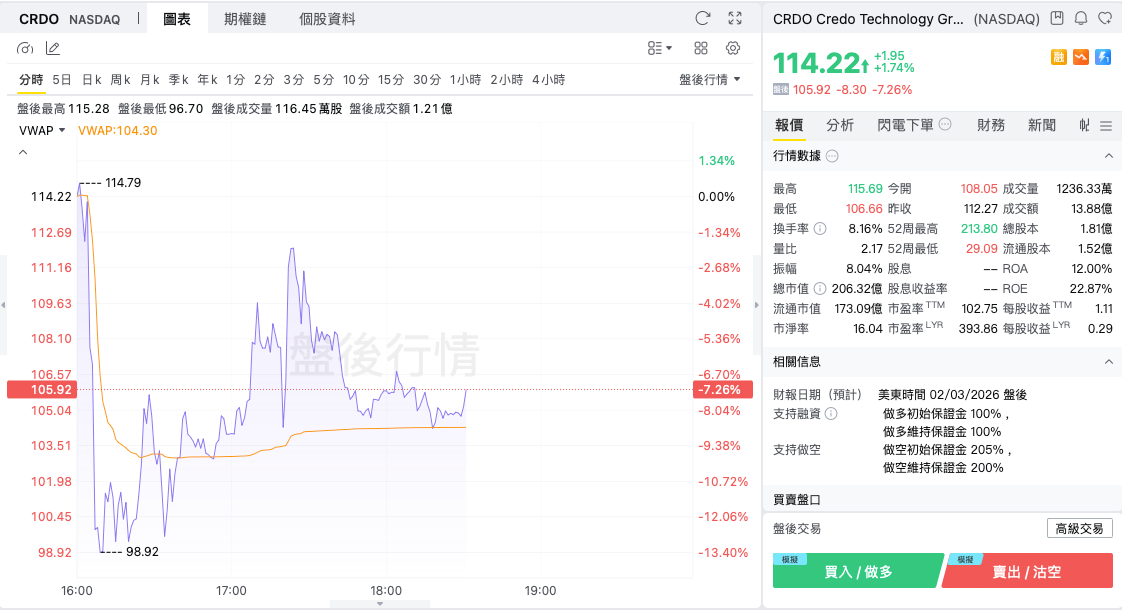
Task: Open the VWAP indicator dropdown
Action: click(x=42, y=130)
